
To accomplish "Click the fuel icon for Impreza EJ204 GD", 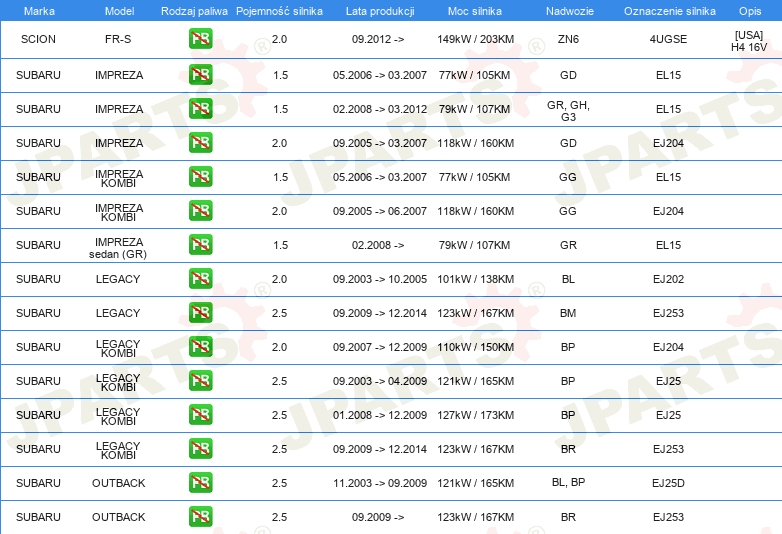I will [x=200, y=143].
